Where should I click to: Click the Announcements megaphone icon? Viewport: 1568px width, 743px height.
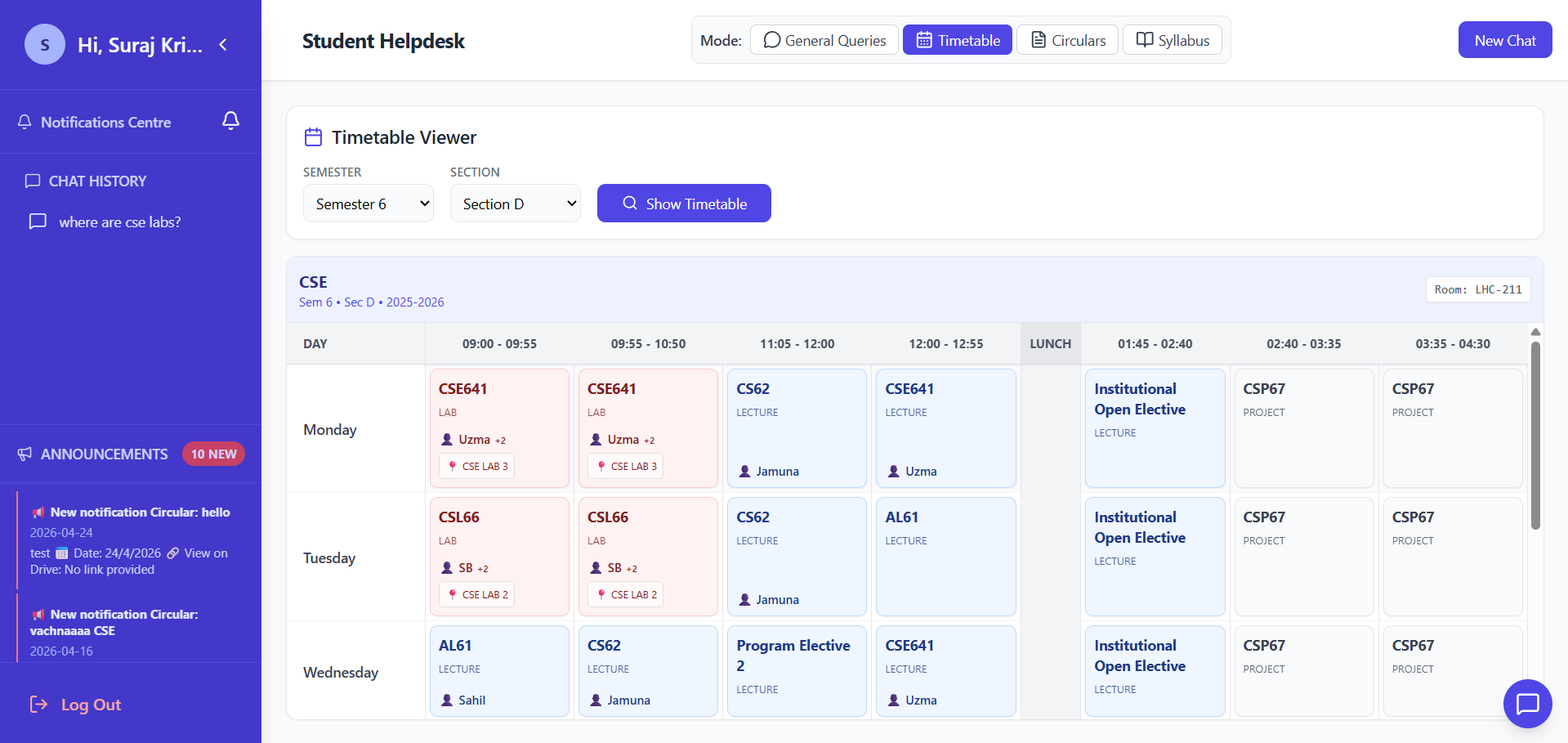[x=25, y=454]
